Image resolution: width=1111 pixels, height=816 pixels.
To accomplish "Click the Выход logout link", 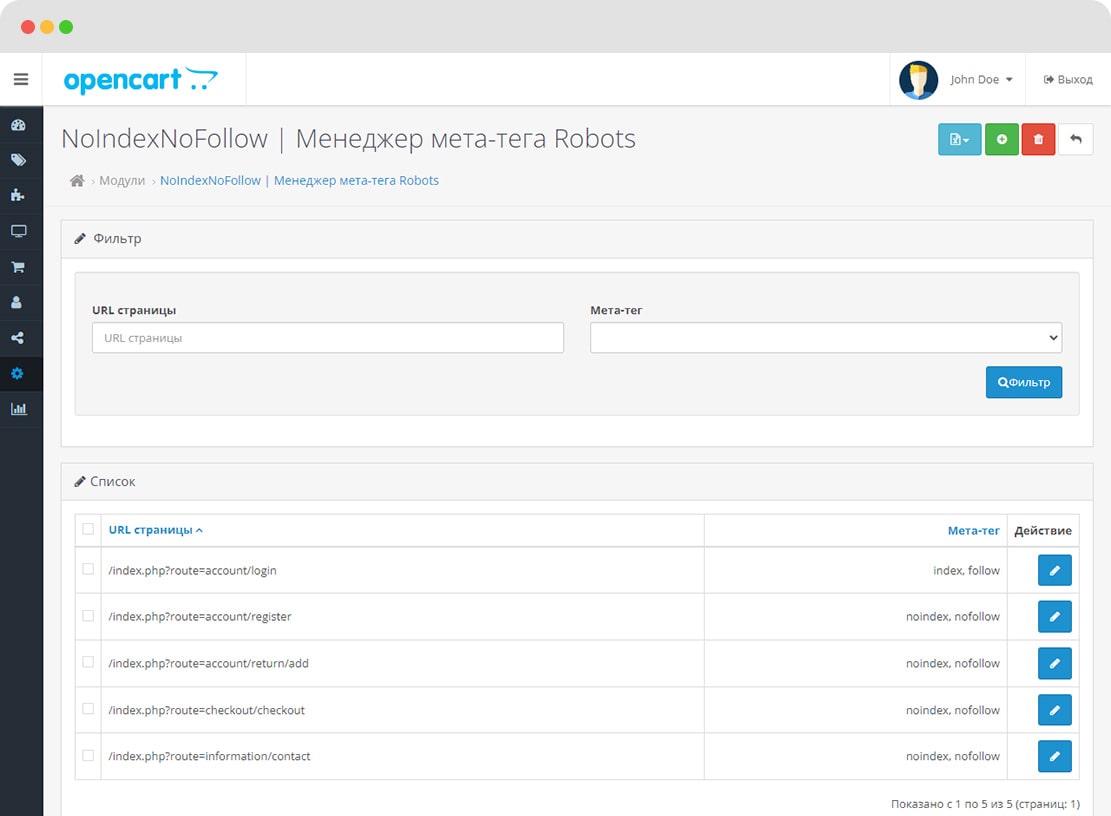I will tap(1068, 79).
